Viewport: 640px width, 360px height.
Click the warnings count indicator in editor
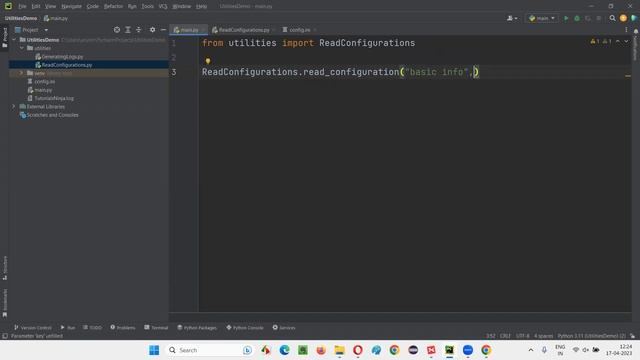click(601, 41)
